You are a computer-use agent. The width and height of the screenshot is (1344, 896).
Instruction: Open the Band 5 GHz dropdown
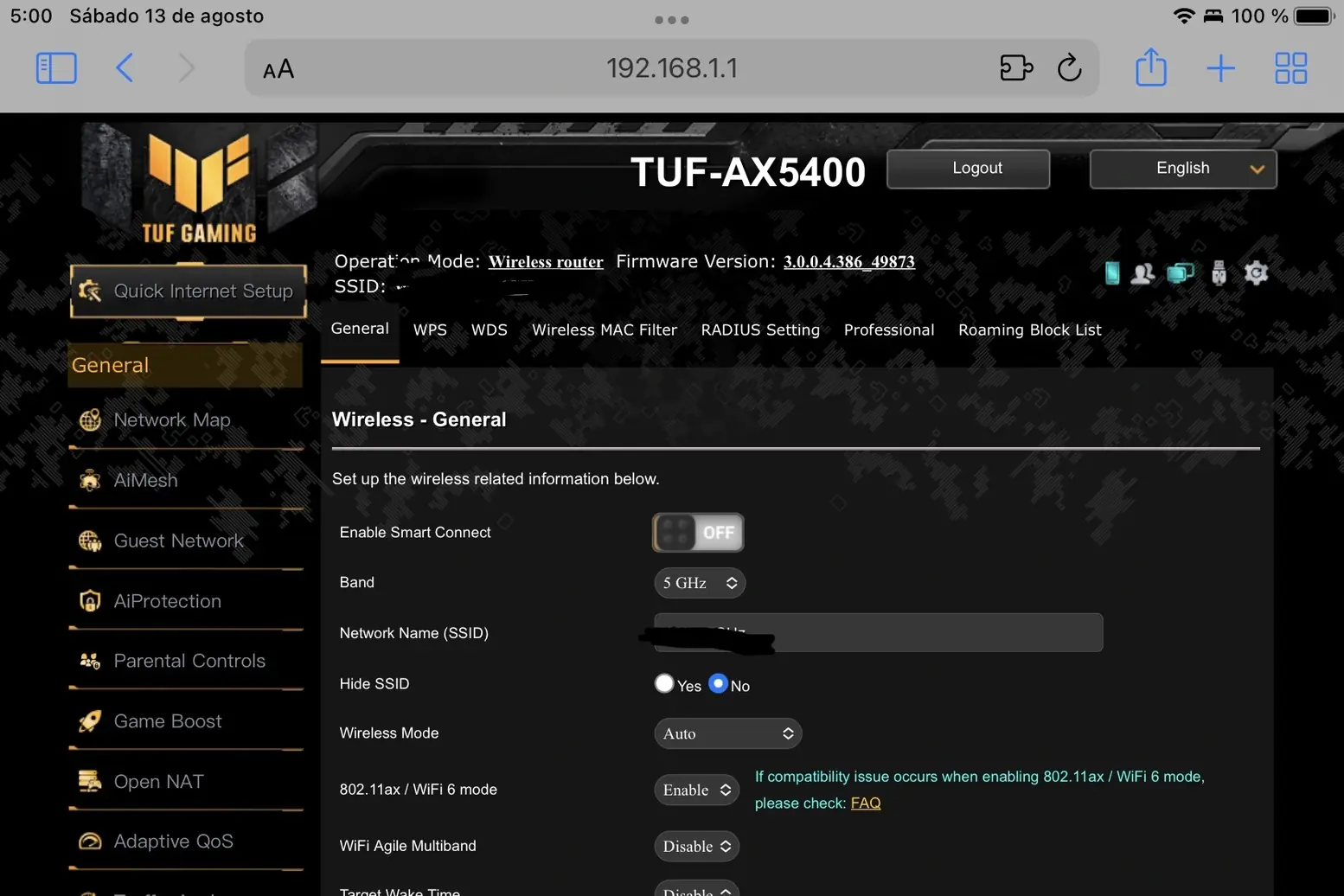(x=699, y=583)
